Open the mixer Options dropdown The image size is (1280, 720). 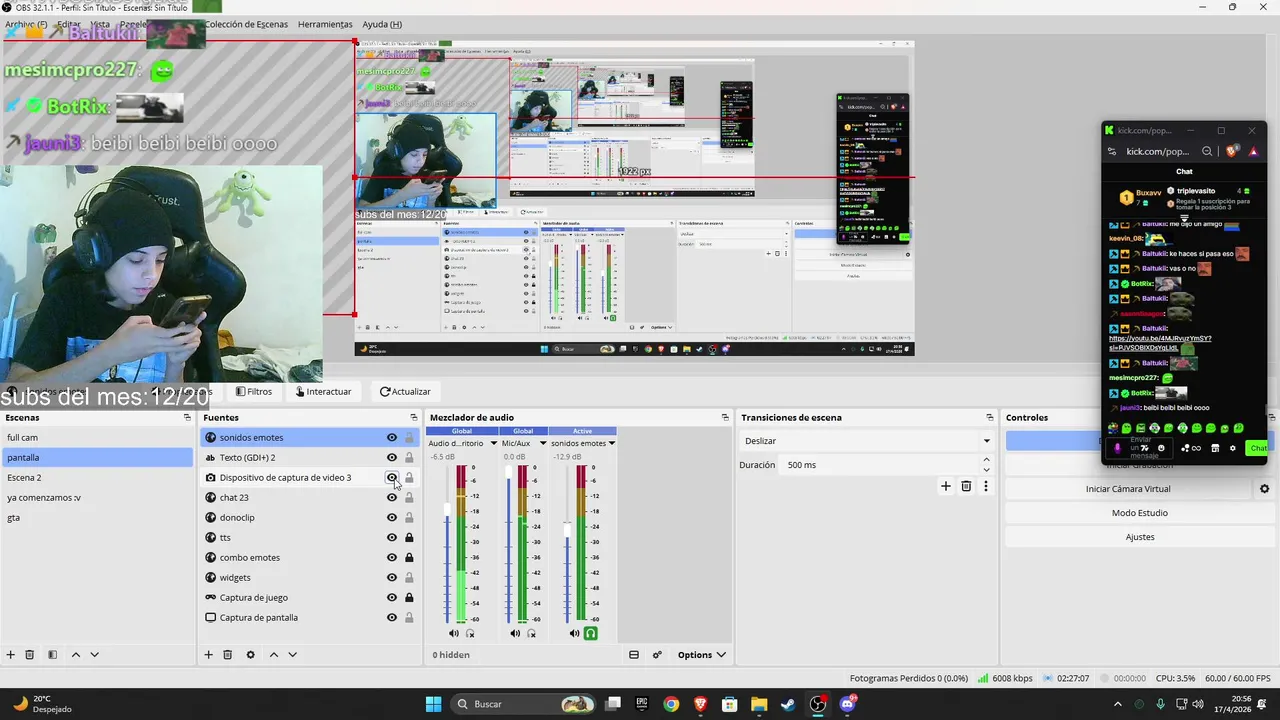[701, 655]
